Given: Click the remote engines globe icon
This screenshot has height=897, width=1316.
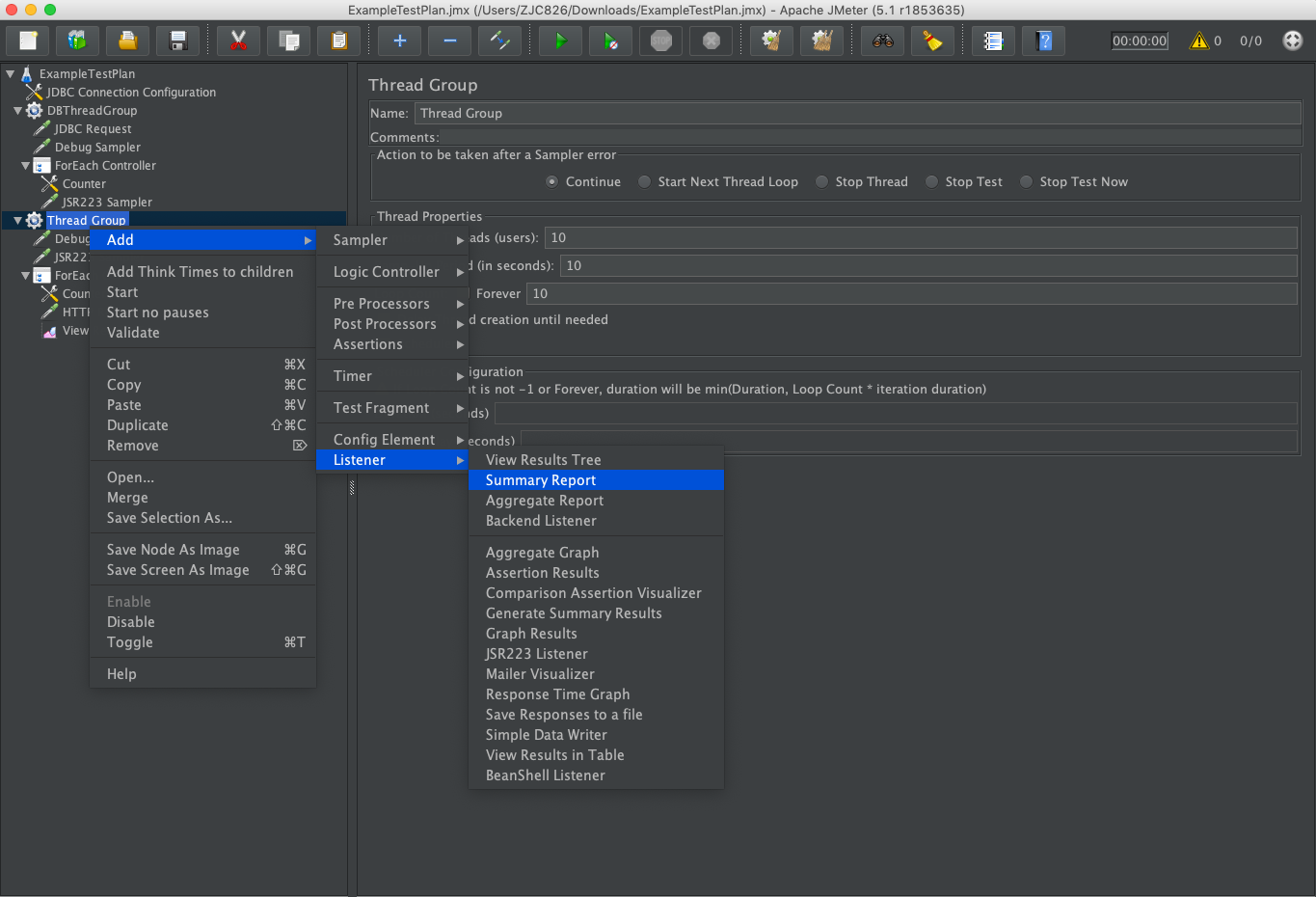Looking at the screenshot, I should (1293, 41).
